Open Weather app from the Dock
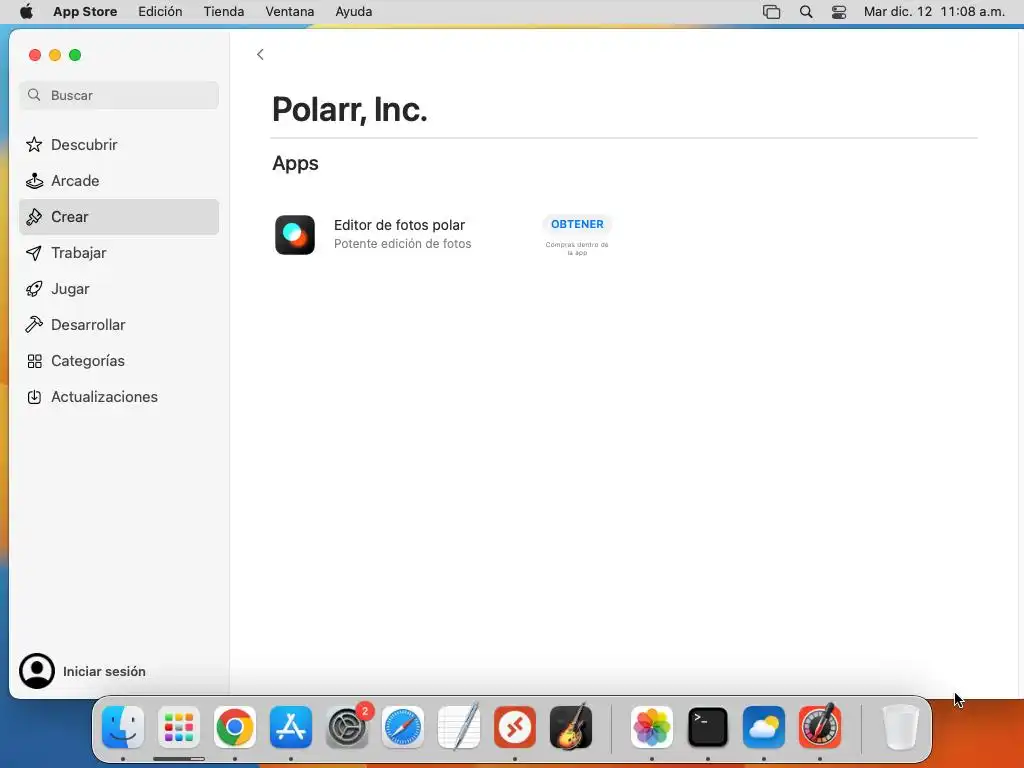Viewport: 1024px width, 768px height. [764, 726]
